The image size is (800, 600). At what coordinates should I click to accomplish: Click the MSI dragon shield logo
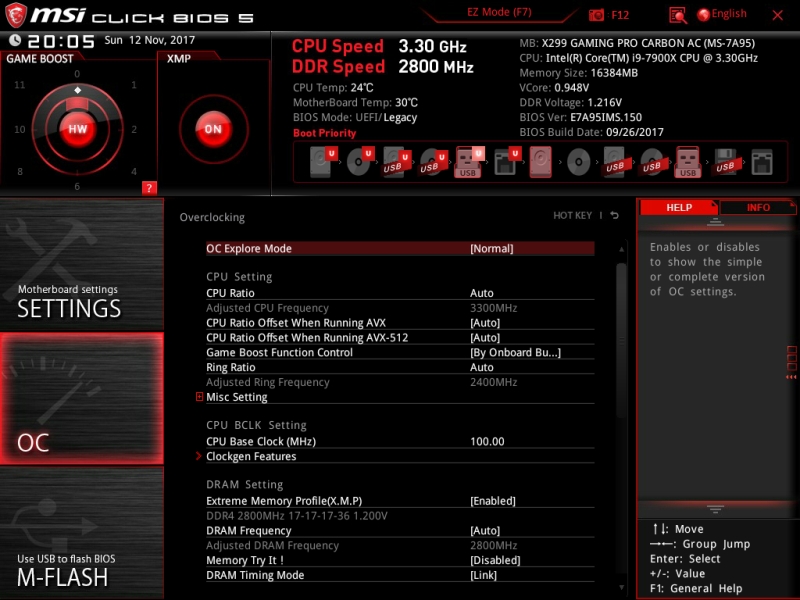(15, 15)
